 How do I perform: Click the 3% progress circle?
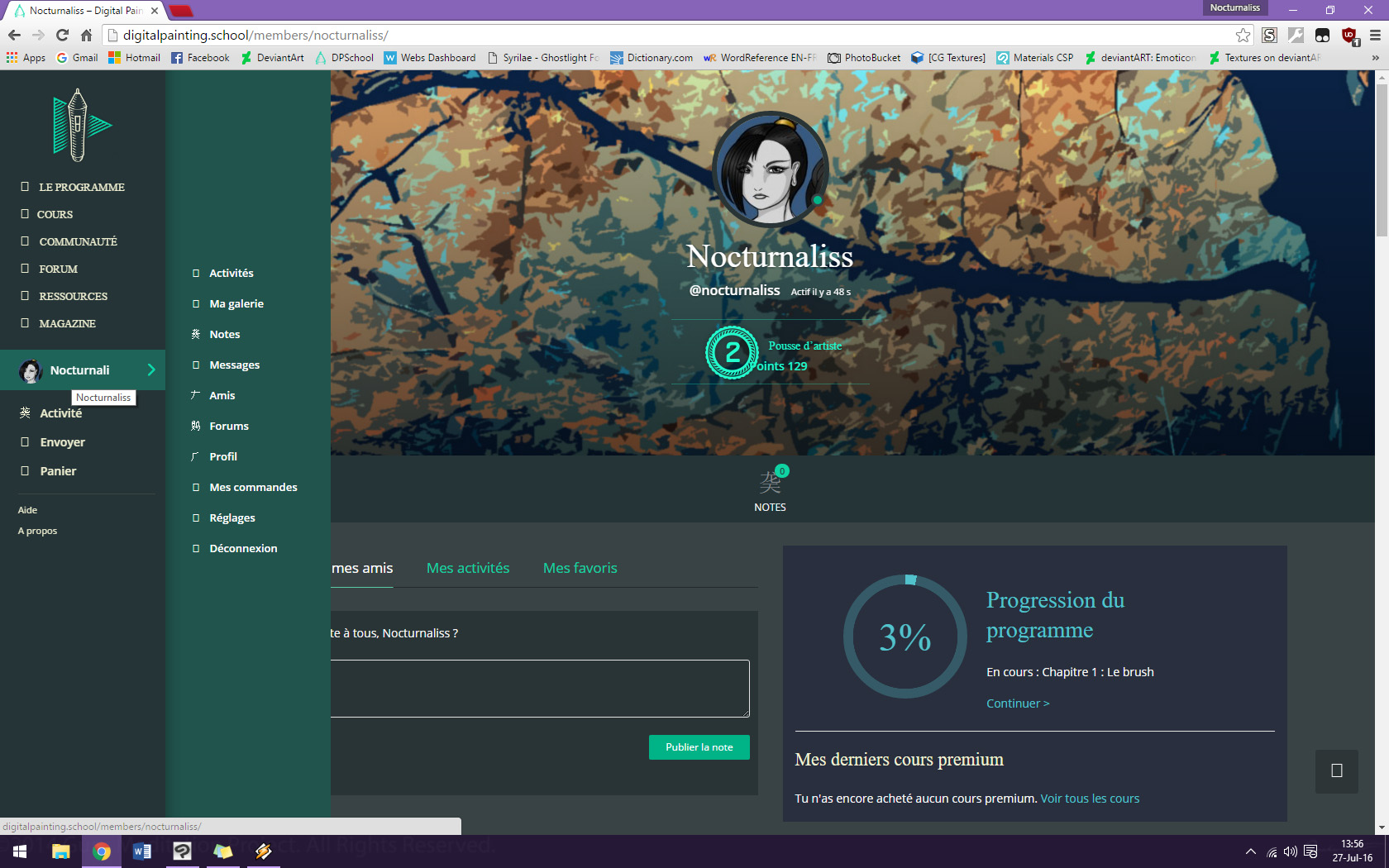coord(905,637)
